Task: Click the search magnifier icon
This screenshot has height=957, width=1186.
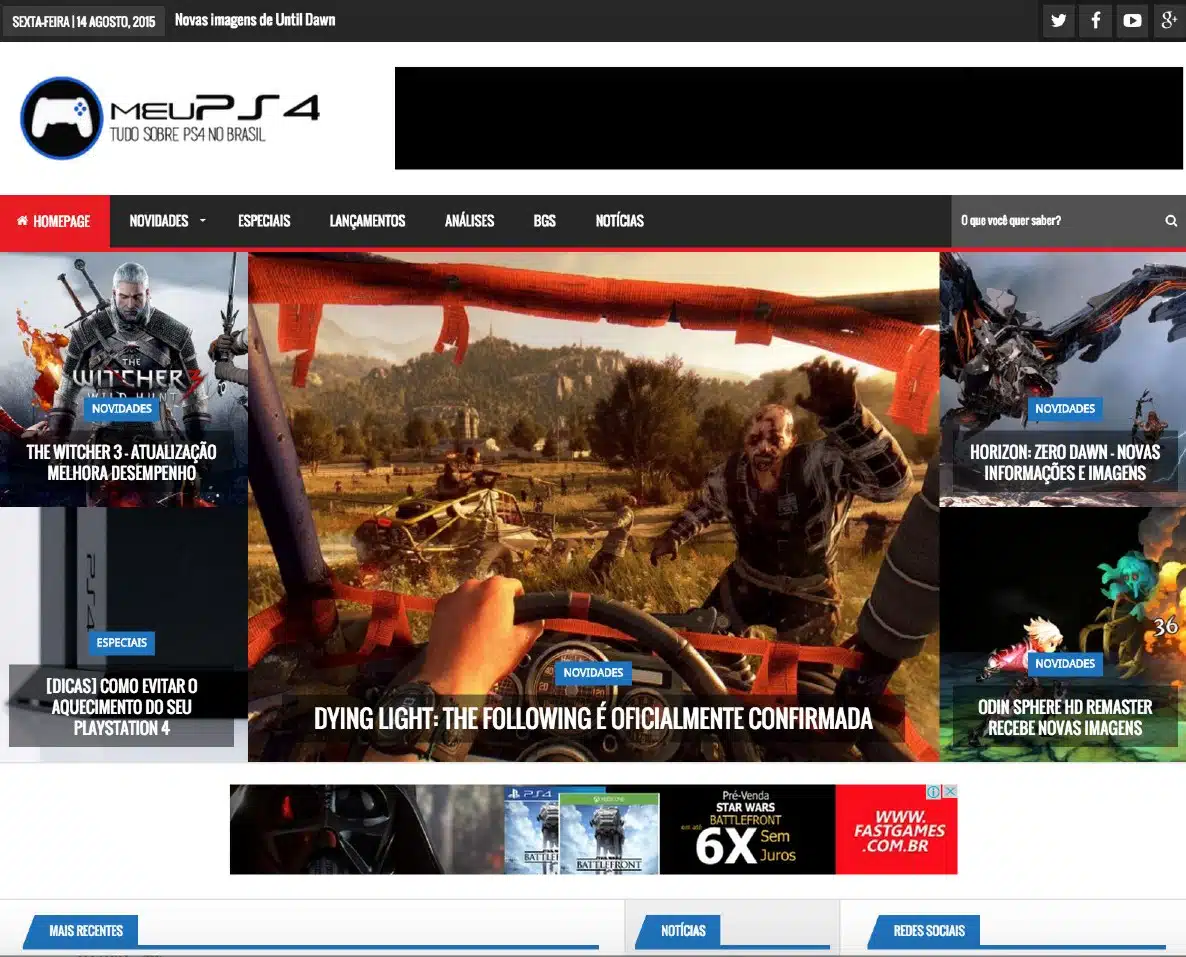Action: [1171, 221]
